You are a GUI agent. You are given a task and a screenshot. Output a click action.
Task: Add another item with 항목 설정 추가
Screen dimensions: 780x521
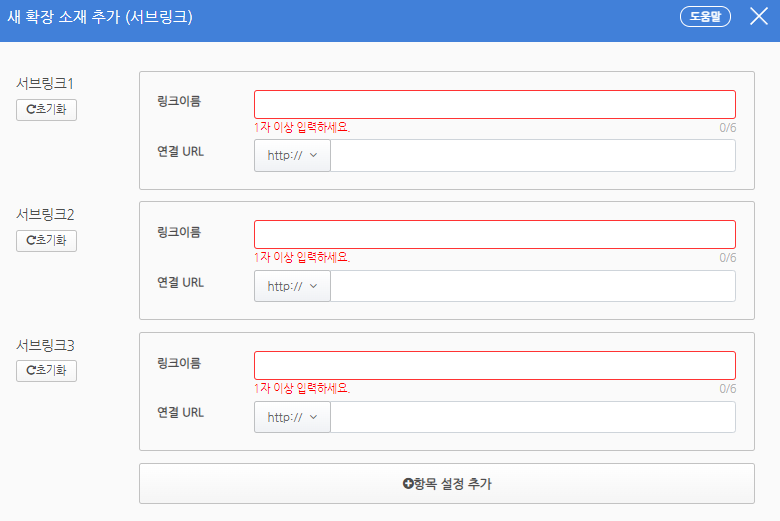click(x=447, y=484)
